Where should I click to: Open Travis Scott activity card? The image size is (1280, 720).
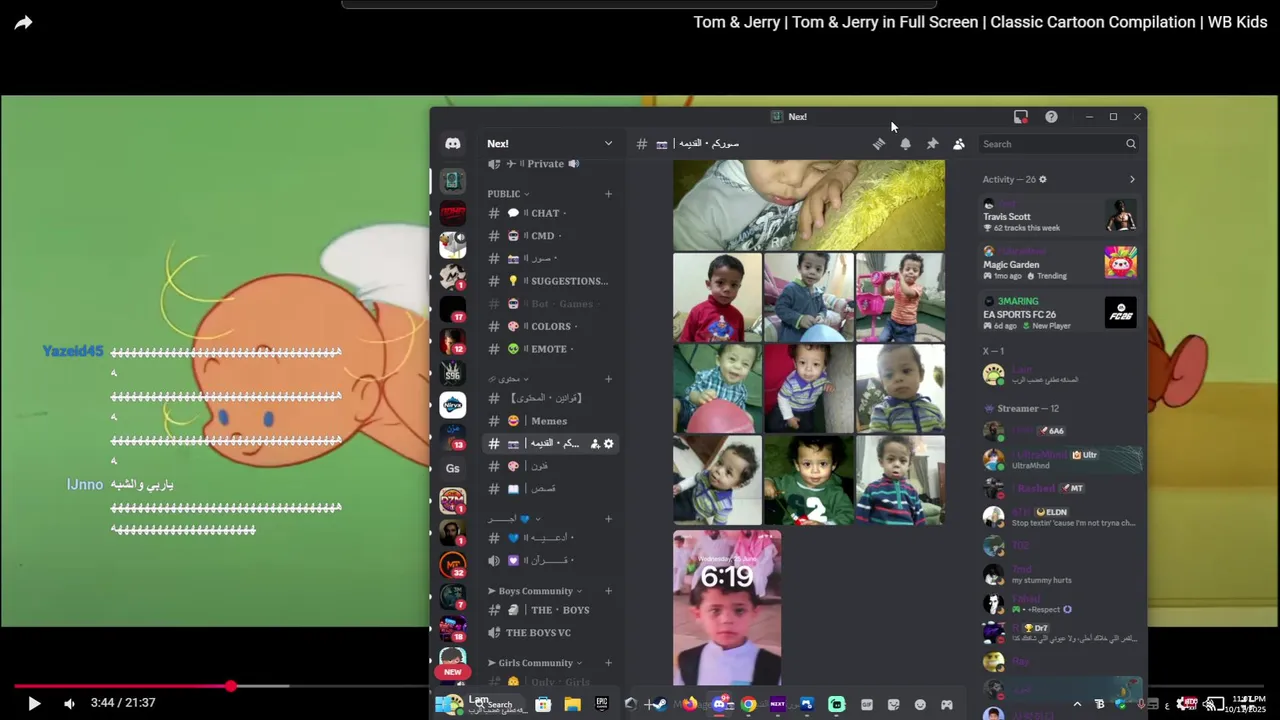[1060, 216]
